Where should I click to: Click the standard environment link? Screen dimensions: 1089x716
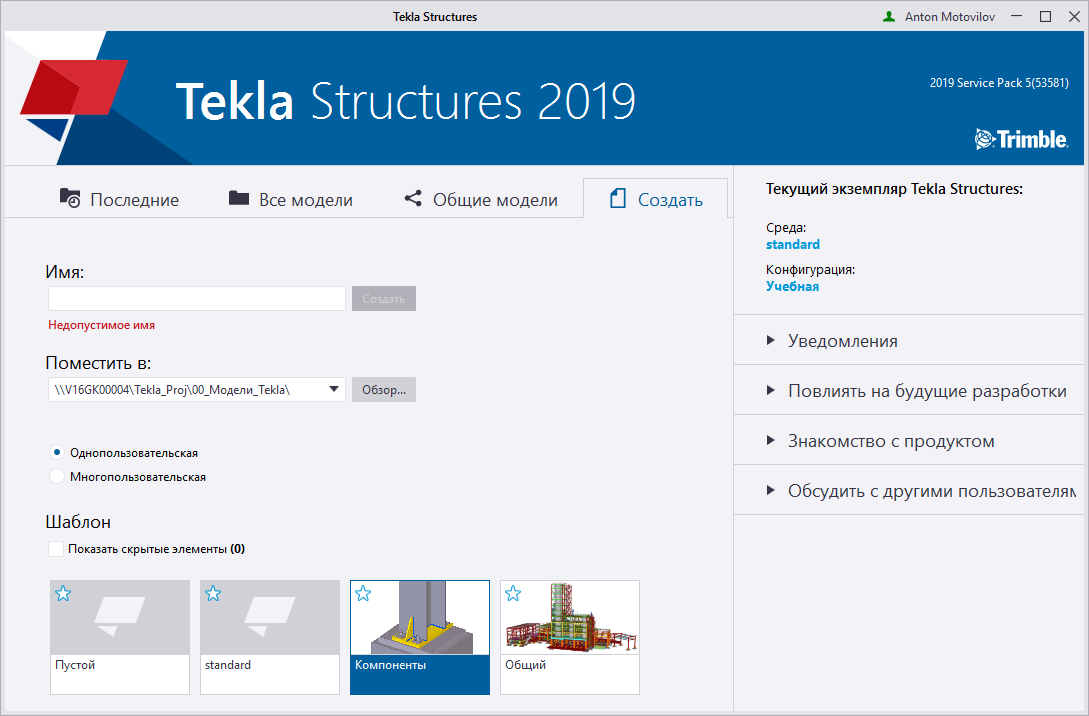pos(792,244)
